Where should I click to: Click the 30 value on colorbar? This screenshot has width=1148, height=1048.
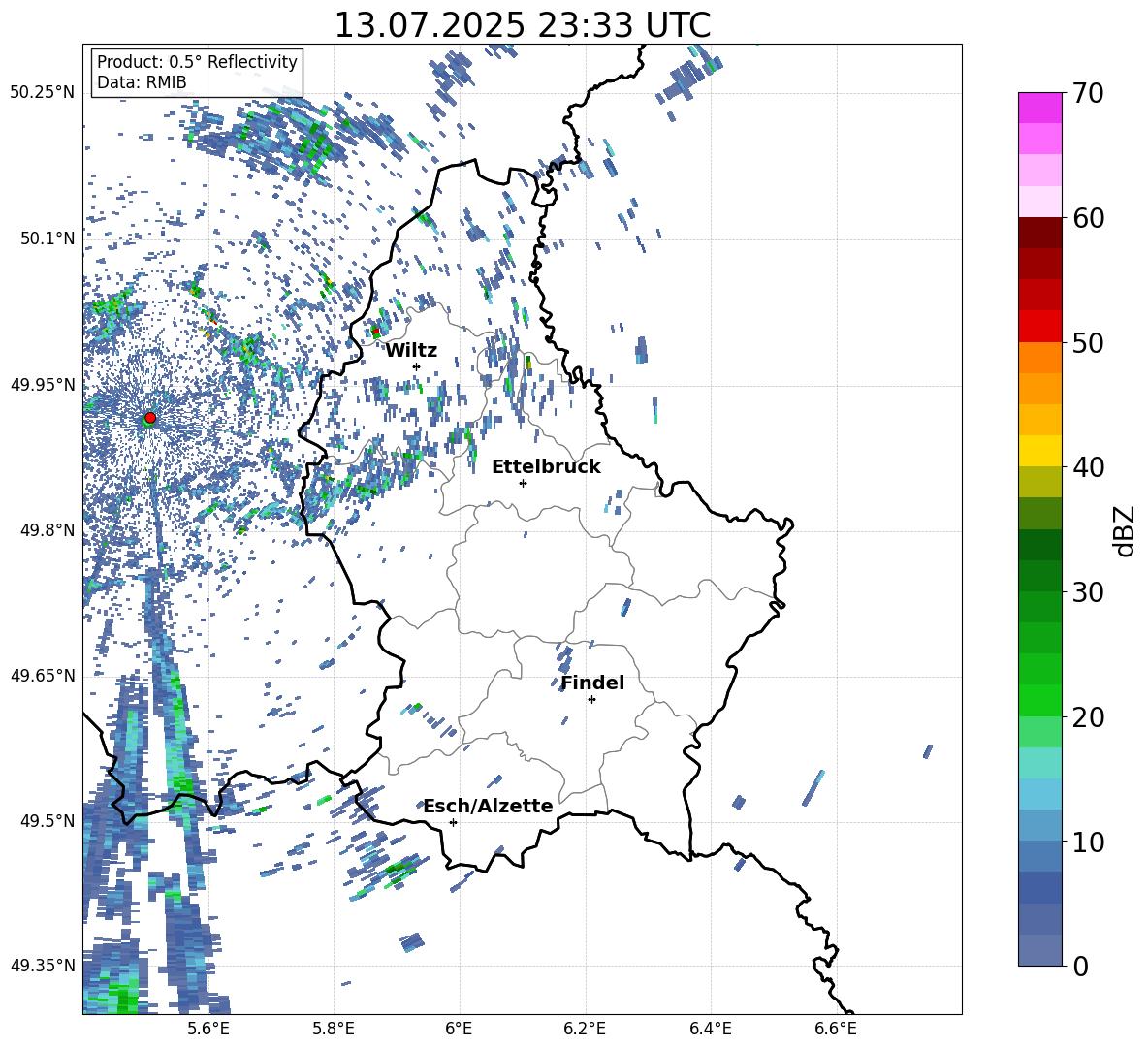[1088, 592]
